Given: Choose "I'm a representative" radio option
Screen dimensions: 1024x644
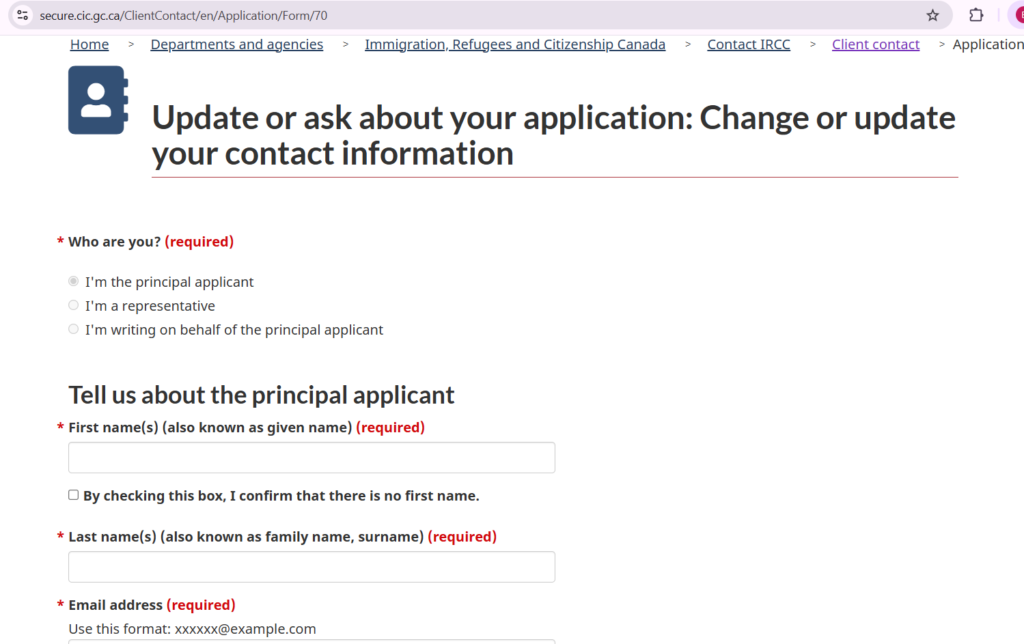Looking at the screenshot, I should [x=73, y=306].
